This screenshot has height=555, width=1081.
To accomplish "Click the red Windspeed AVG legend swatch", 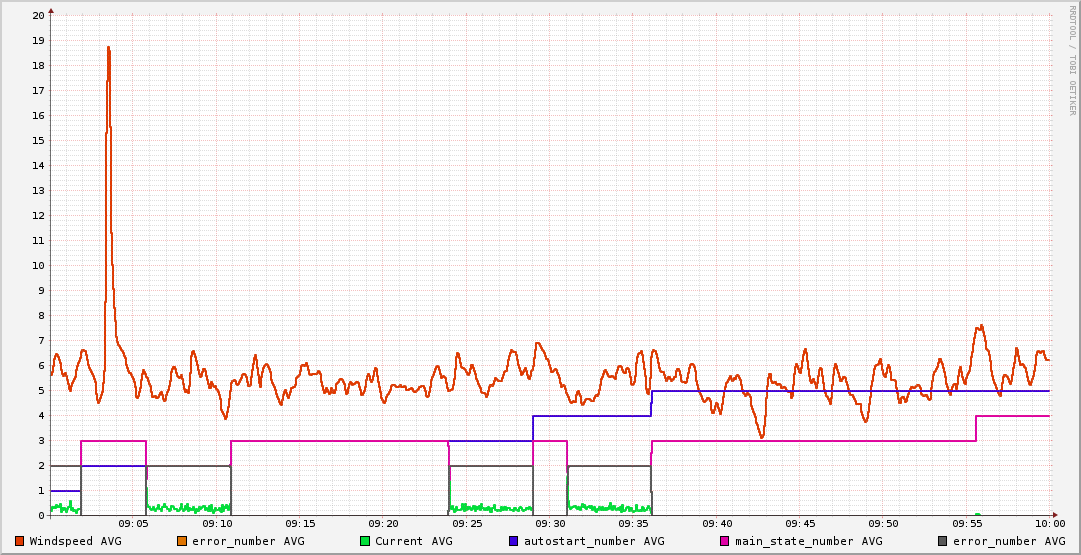I will (x=19, y=541).
